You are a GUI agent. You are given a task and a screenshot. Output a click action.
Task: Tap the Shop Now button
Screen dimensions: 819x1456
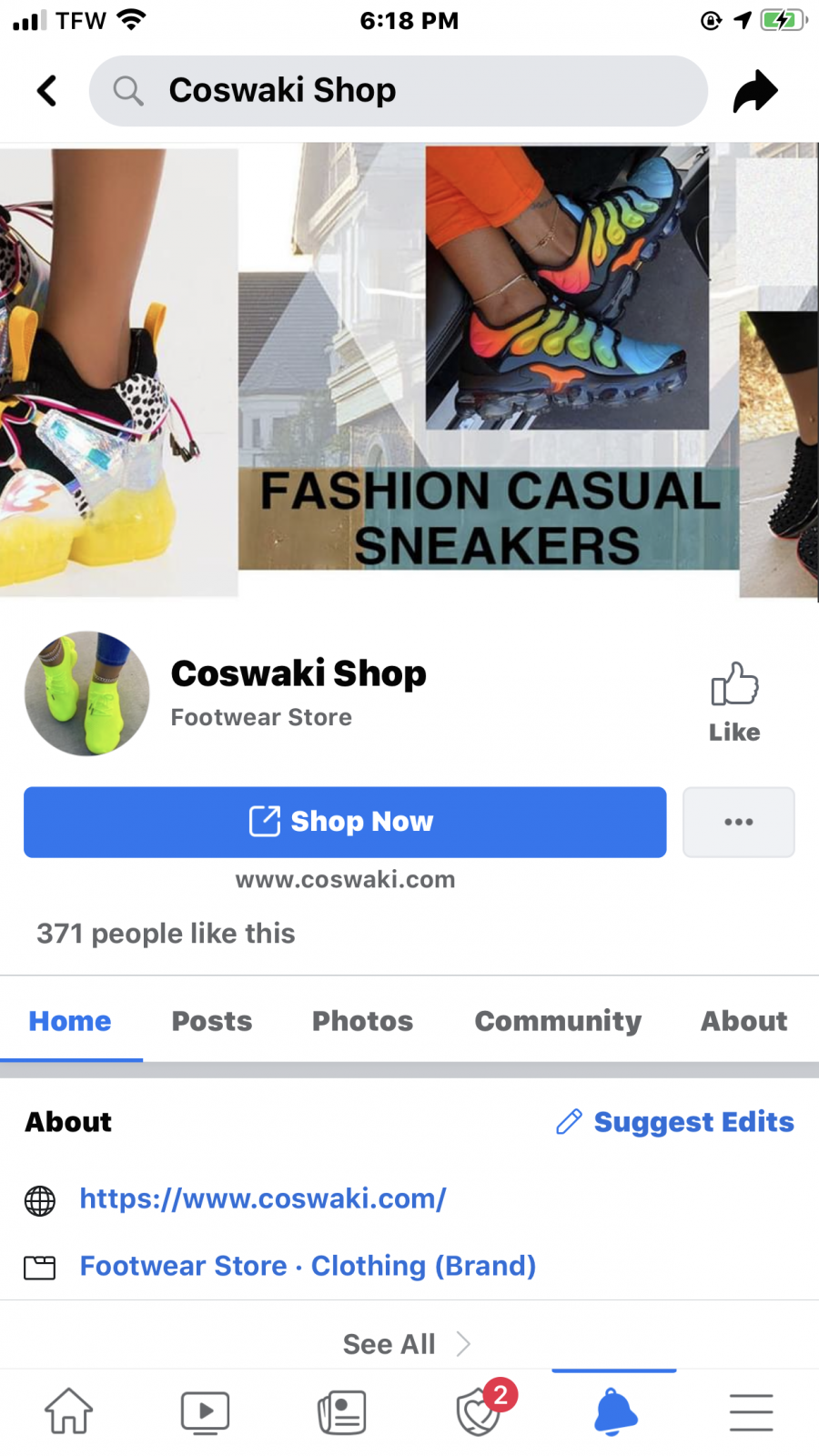click(345, 822)
